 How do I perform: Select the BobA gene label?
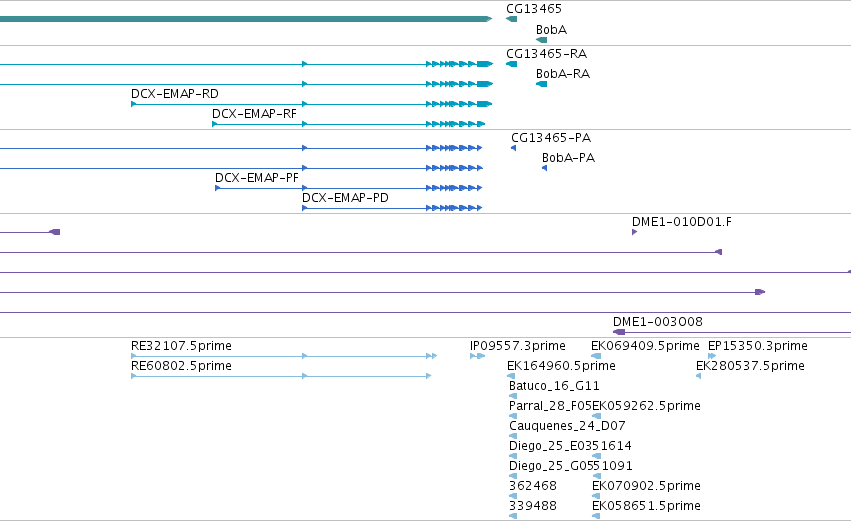[551, 30]
